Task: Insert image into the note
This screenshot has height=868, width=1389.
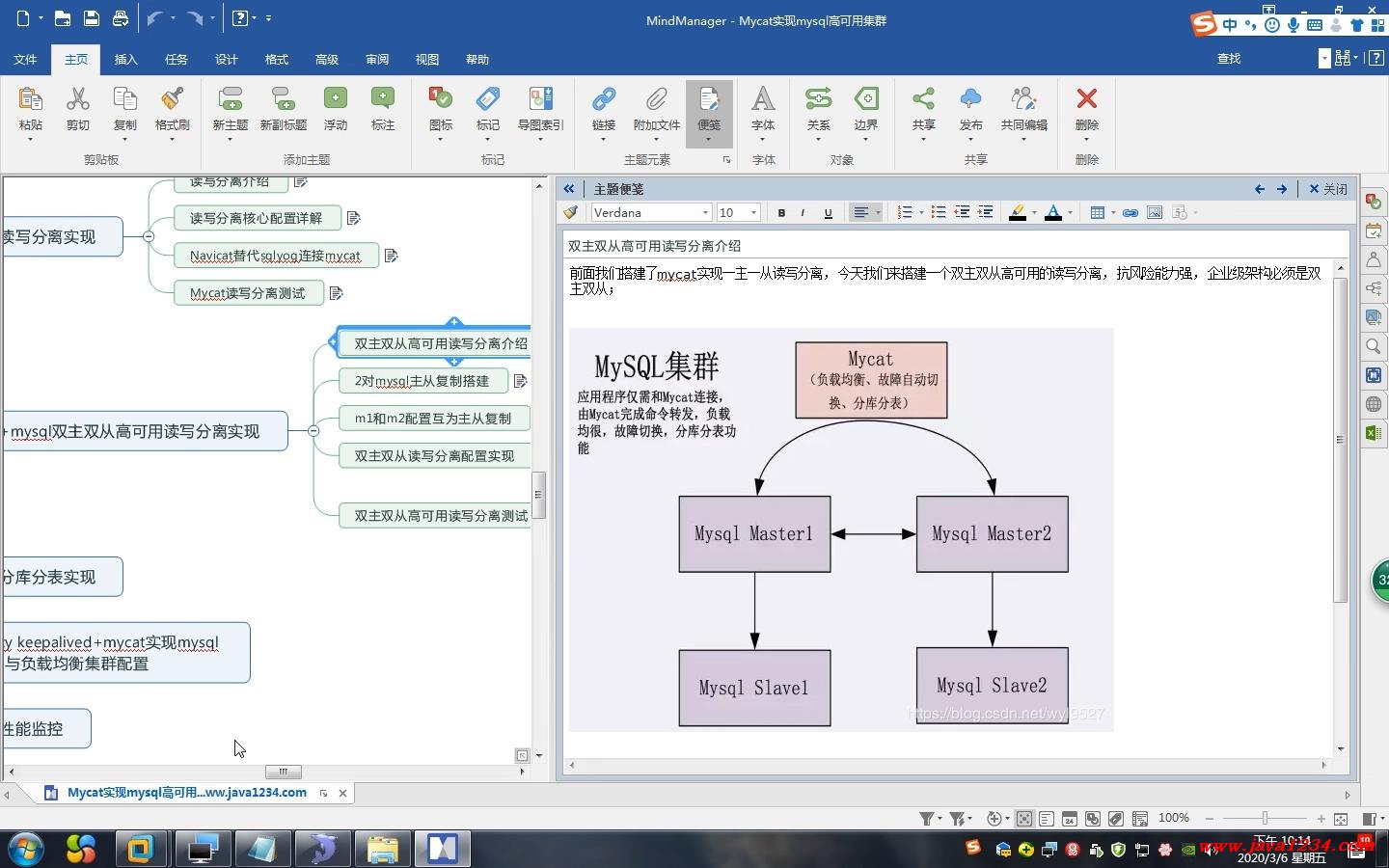Action: pyautogui.click(x=1155, y=212)
